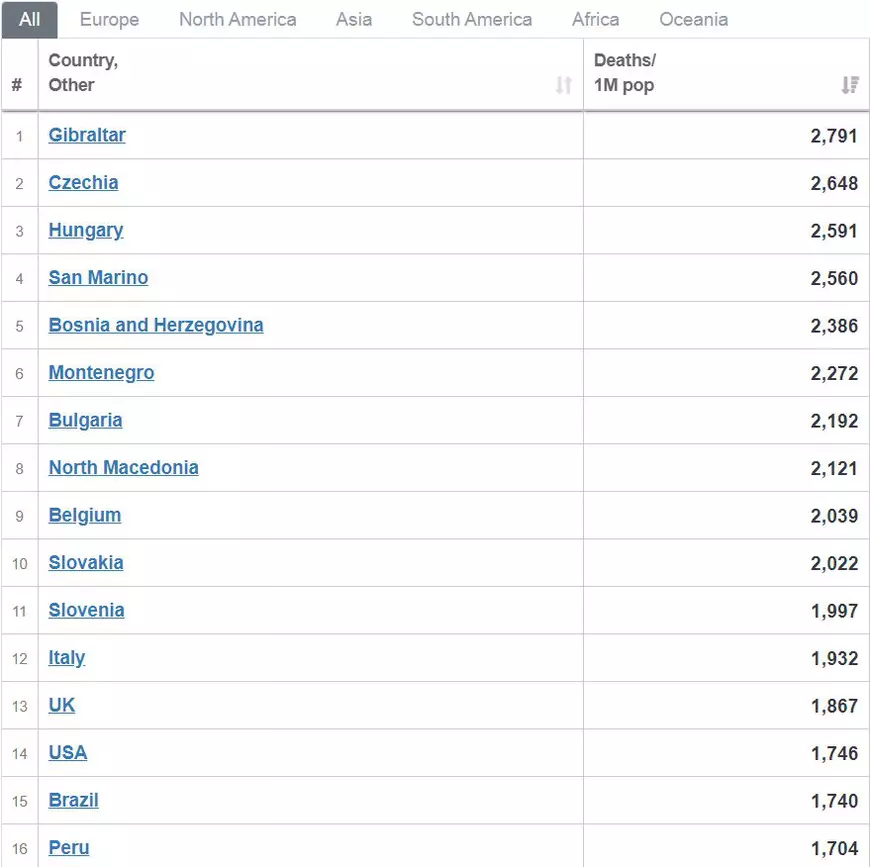Show South America data tab

point(472,19)
